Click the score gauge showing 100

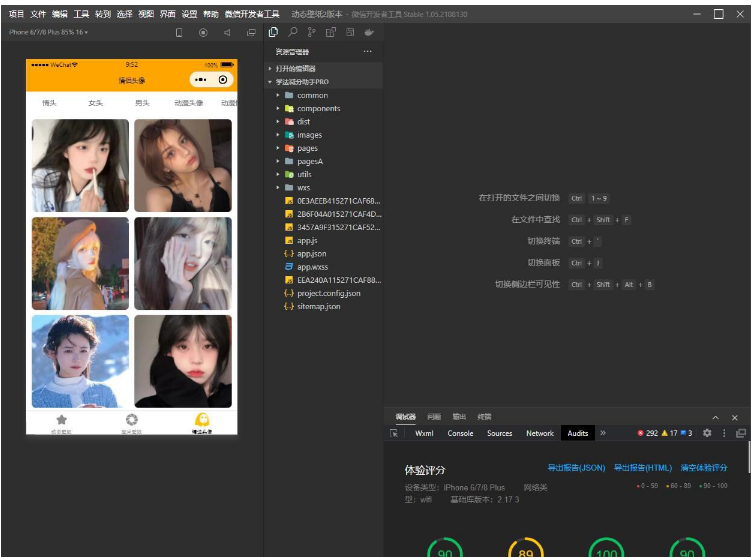coord(606,547)
